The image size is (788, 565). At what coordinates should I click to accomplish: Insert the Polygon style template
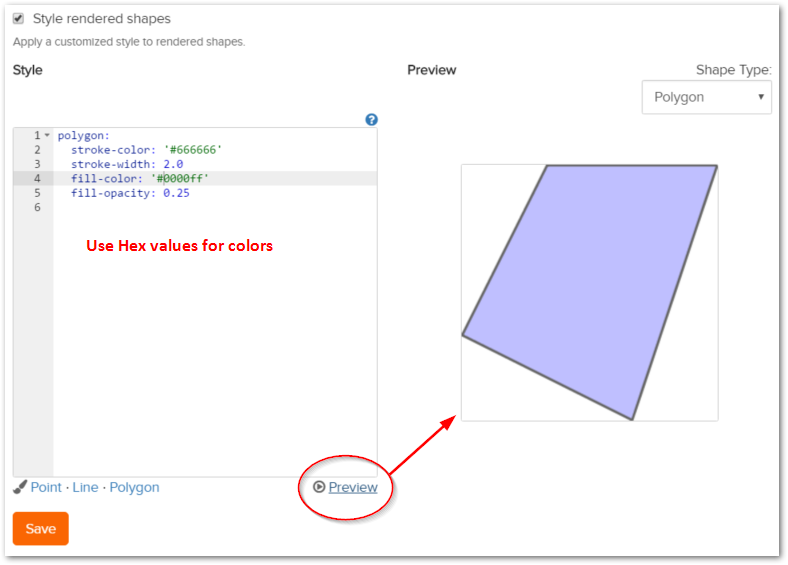pyautogui.click(x=134, y=488)
